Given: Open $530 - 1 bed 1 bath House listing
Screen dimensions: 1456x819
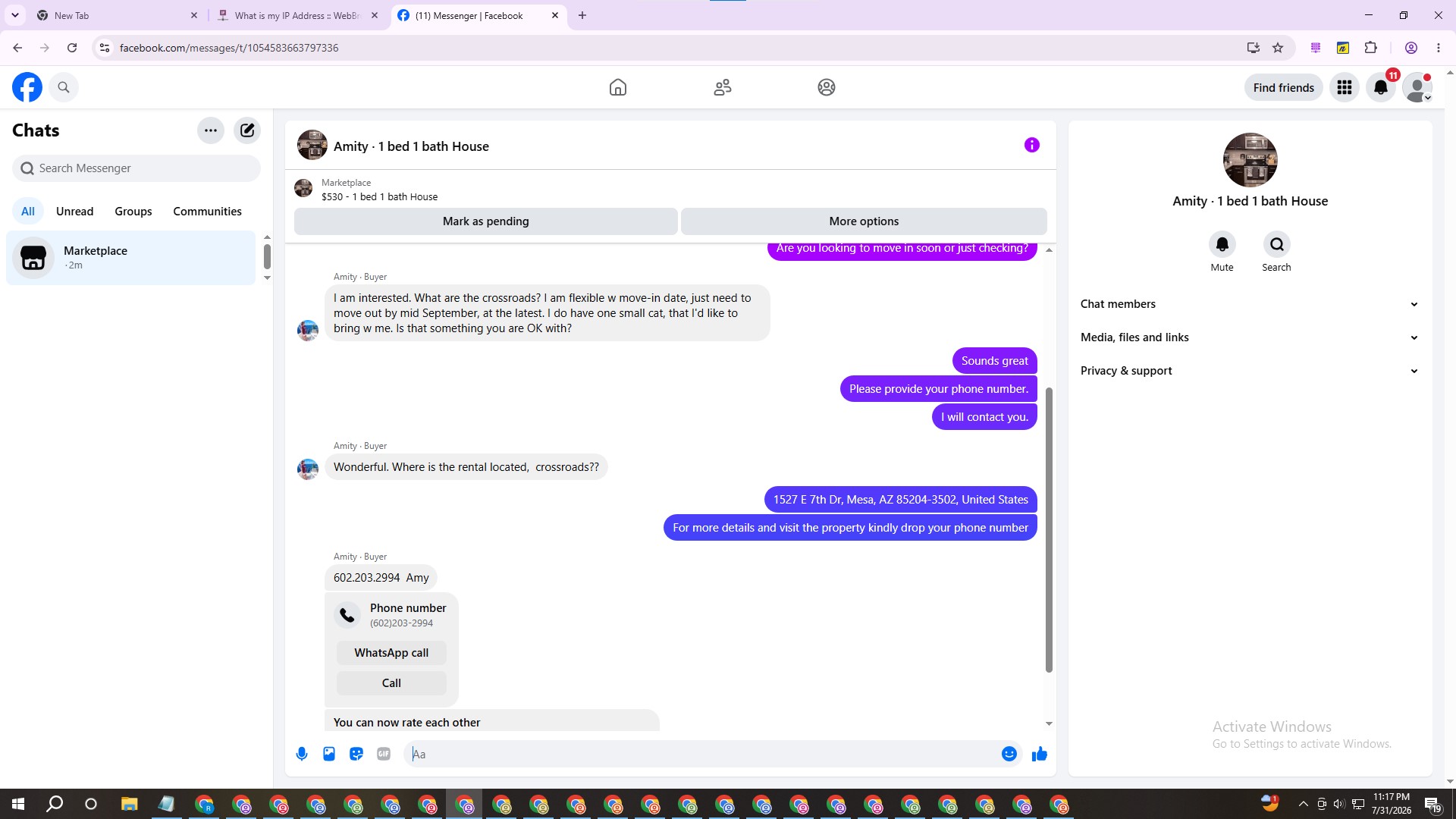Looking at the screenshot, I should click(x=379, y=197).
